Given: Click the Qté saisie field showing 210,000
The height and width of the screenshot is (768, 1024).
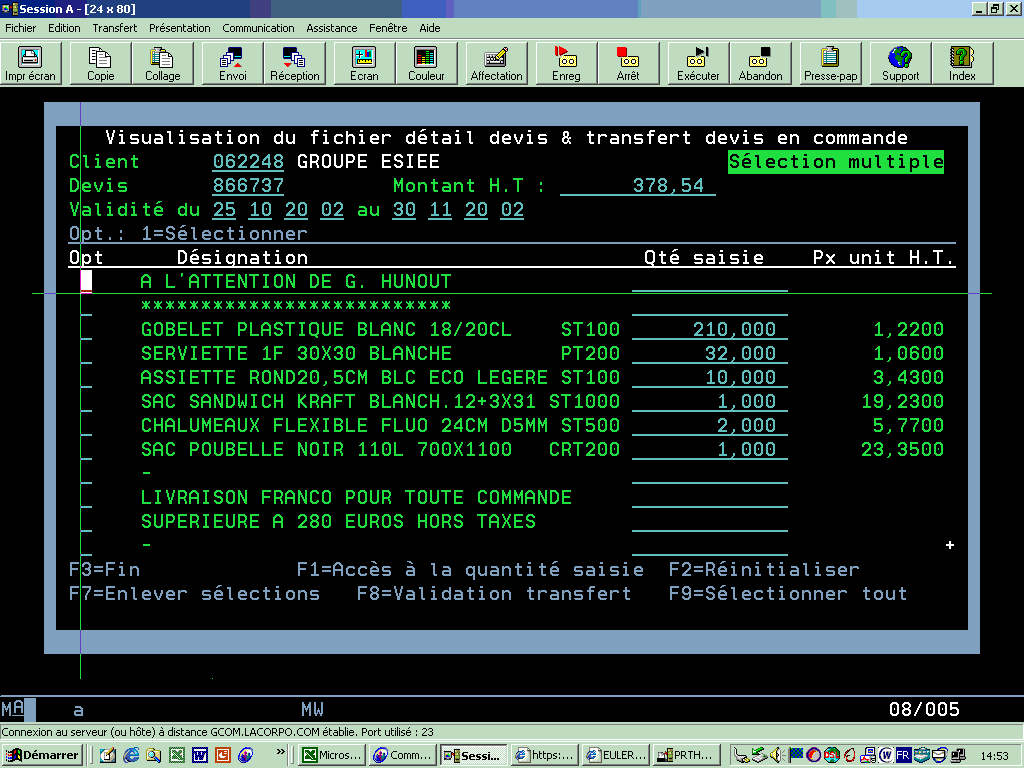Looking at the screenshot, I should coord(710,330).
